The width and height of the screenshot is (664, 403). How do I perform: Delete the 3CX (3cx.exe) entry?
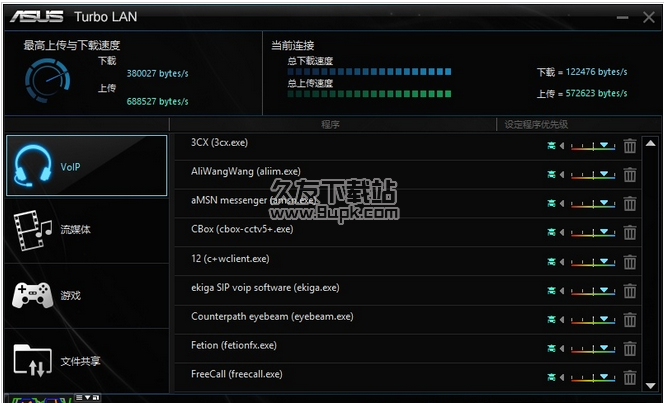630,146
